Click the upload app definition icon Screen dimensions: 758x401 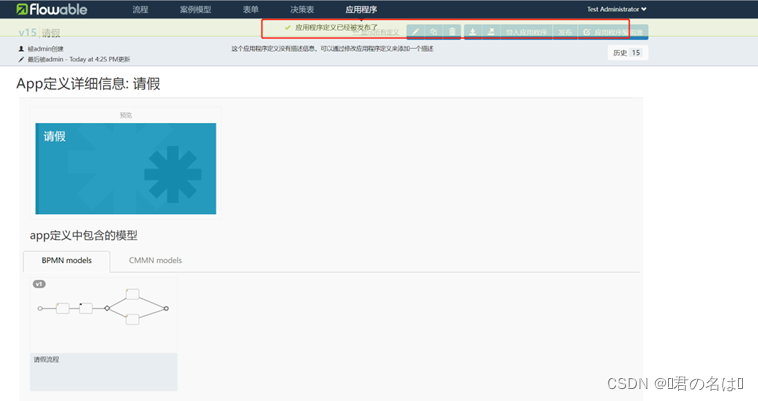pyautogui.click(x=491, y=32)
